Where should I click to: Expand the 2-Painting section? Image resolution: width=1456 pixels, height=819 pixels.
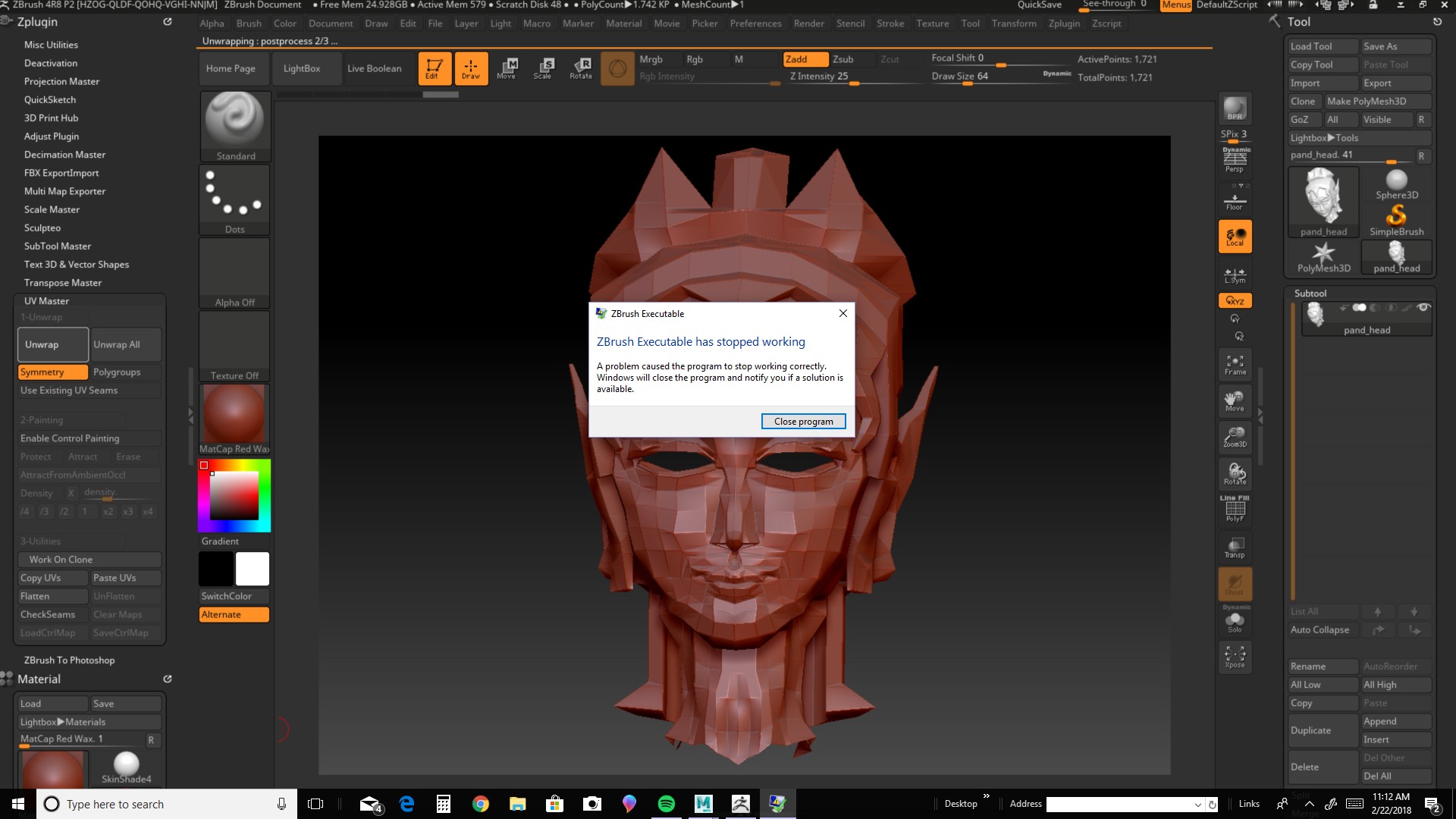coord(41,420)
